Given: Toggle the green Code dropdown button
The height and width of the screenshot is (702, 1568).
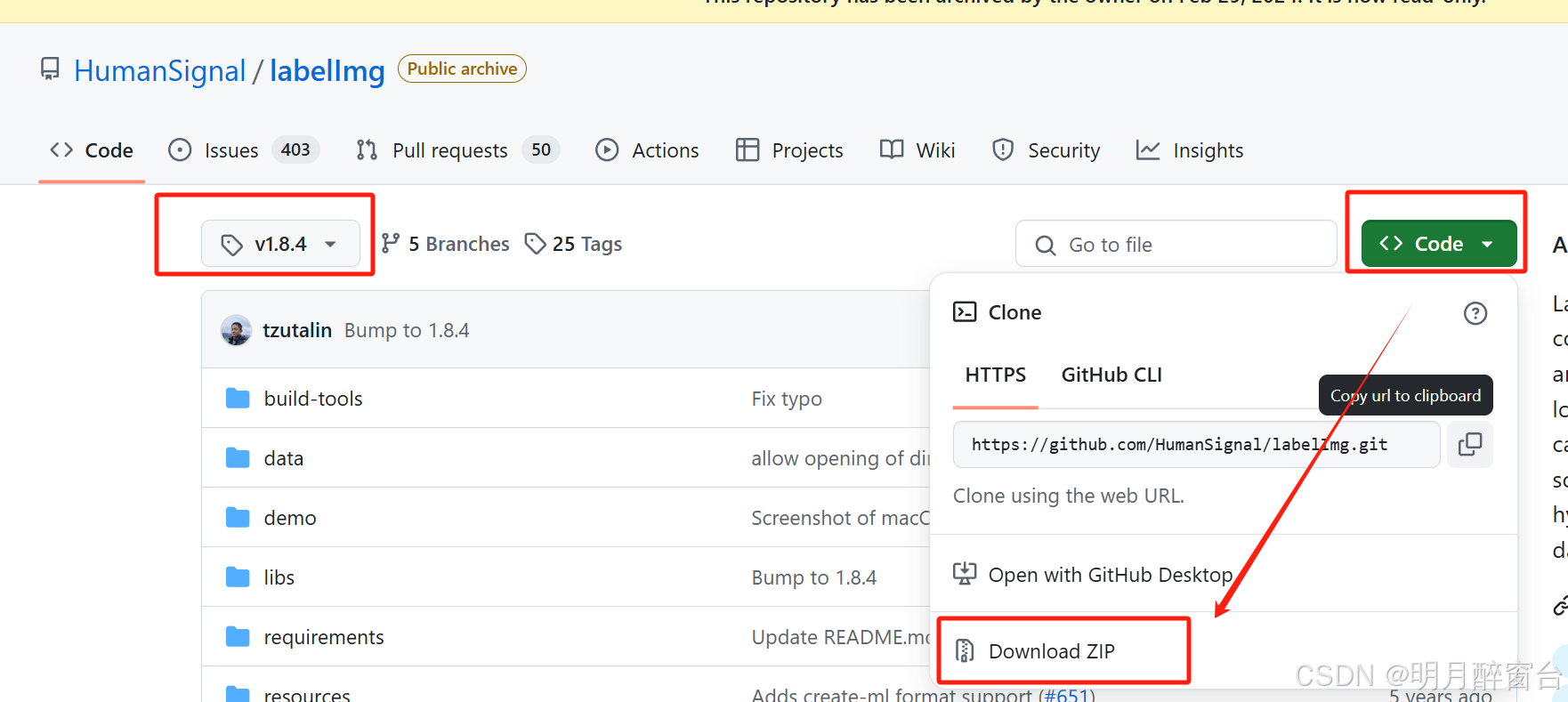Looking at the screenshot, I should coord(1439,244).
